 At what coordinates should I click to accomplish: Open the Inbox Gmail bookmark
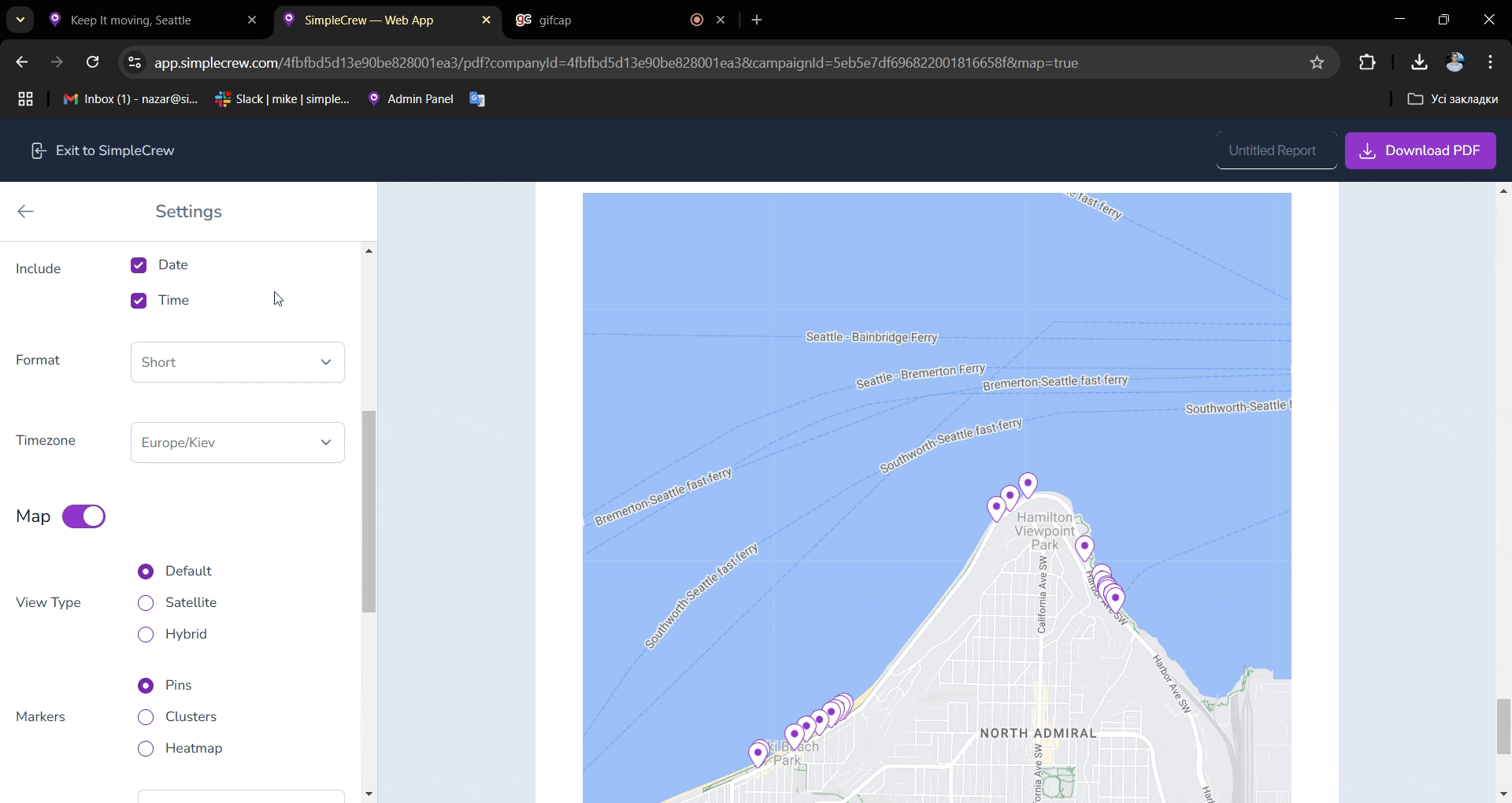[x=131, y=98]
